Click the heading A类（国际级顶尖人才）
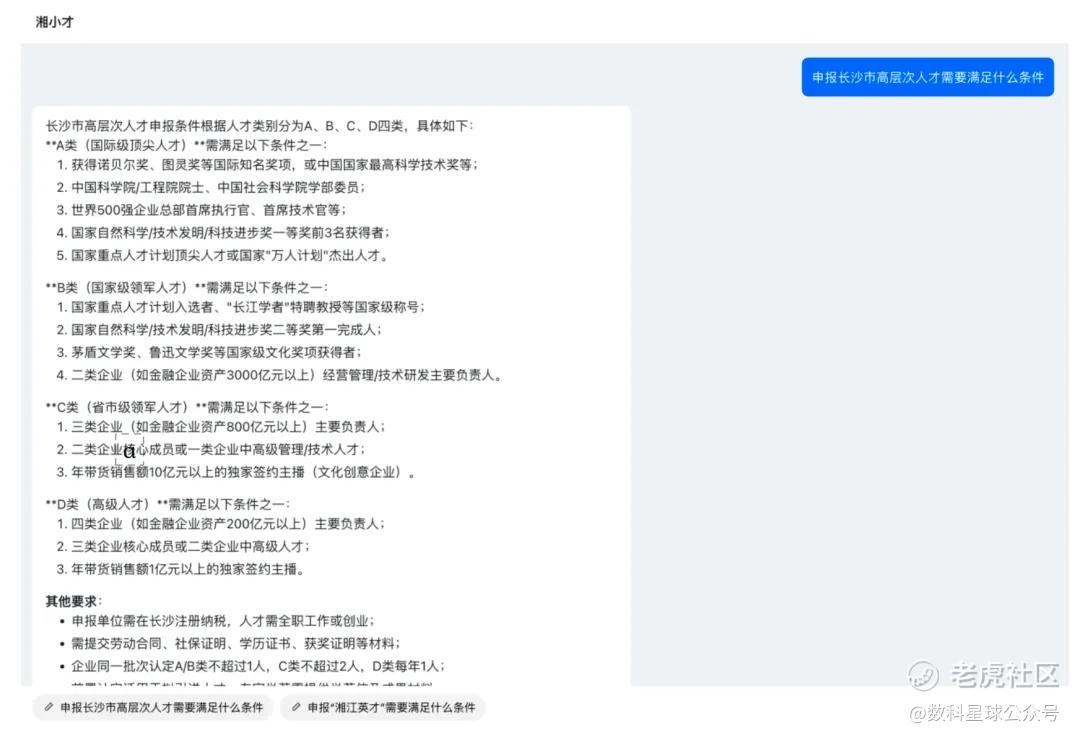The height and width of the screenshot is (738, 1080). (x=186, y=145)
